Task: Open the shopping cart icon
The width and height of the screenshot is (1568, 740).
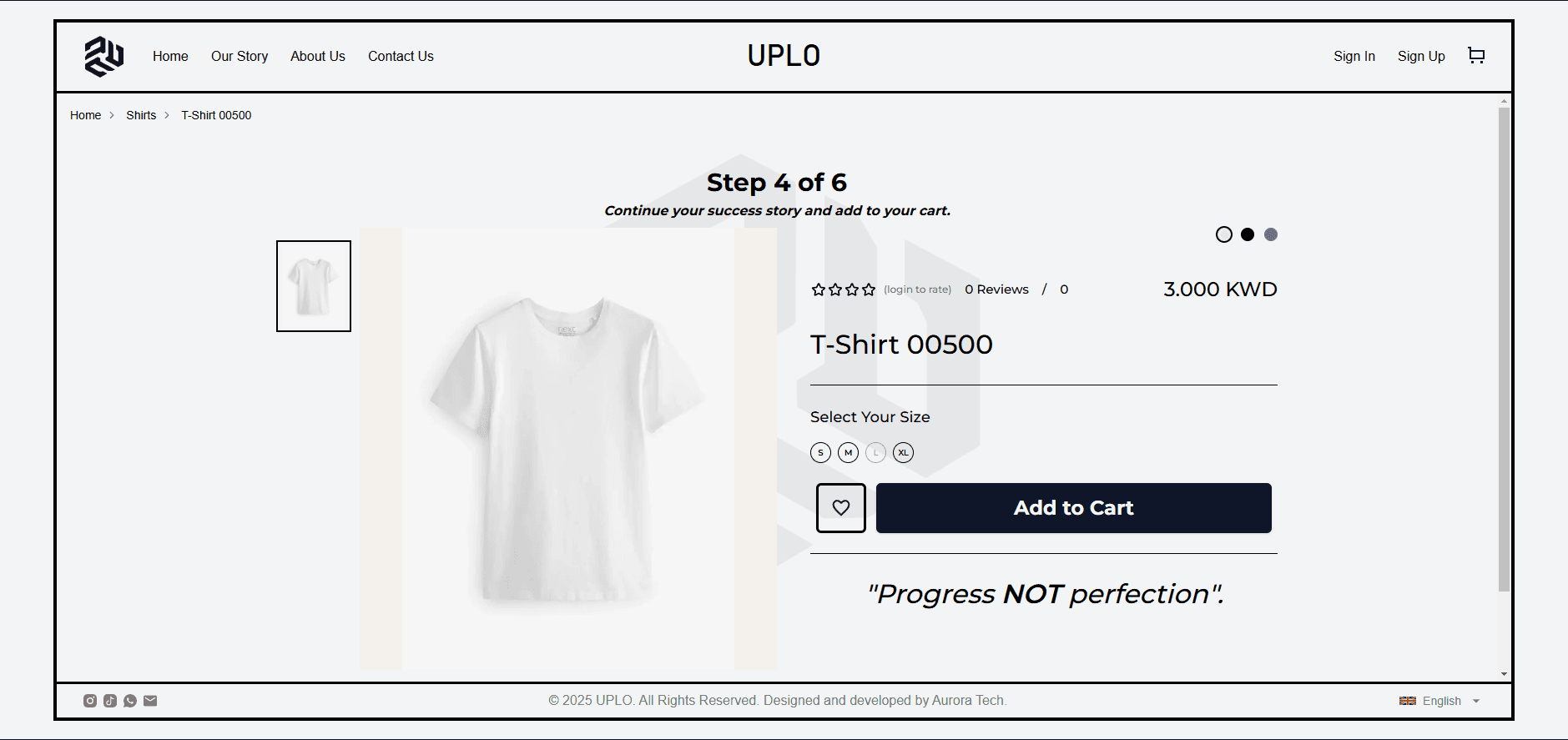Action: [1476, 56]
